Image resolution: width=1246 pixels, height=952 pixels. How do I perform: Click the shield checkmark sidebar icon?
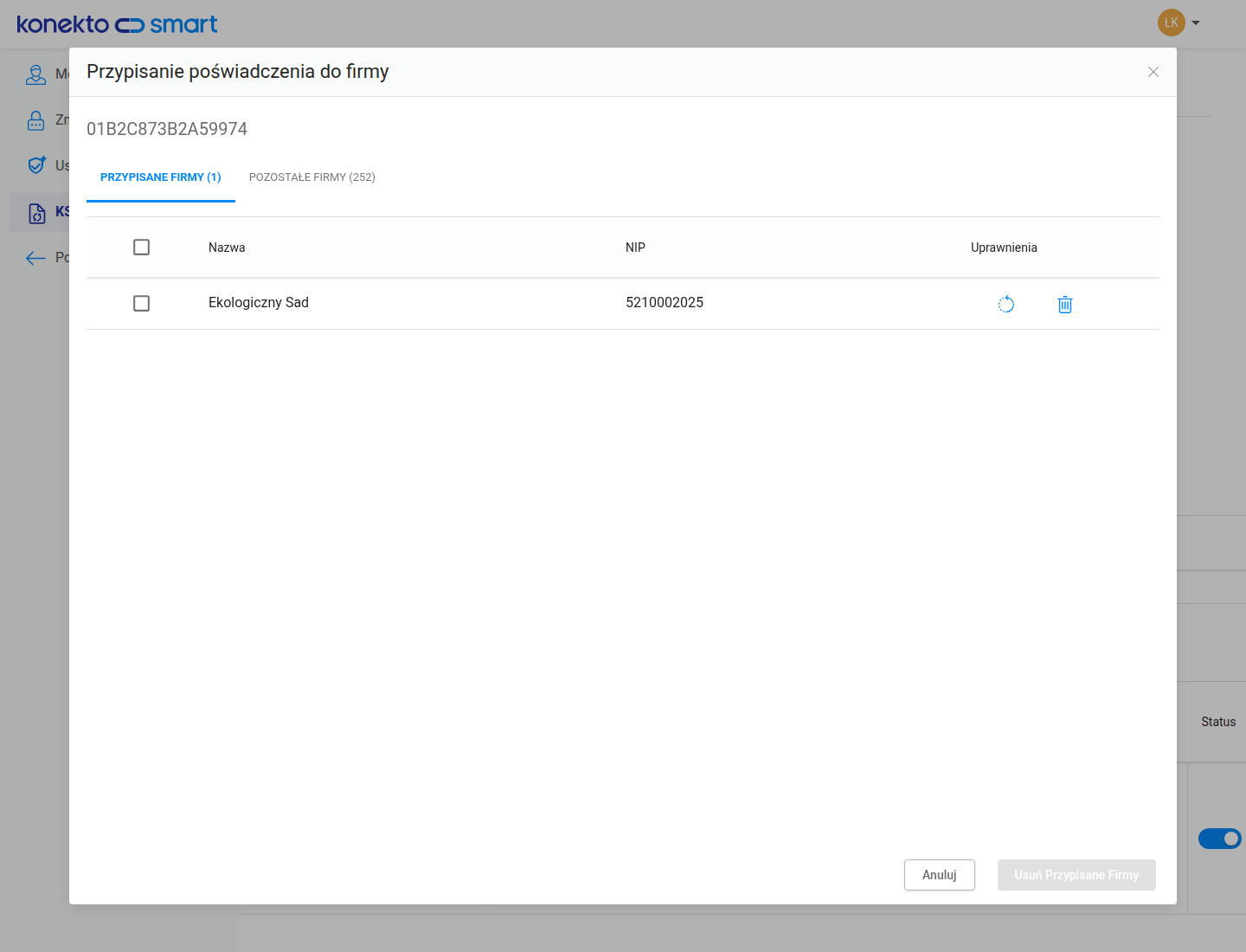[36, 165]
